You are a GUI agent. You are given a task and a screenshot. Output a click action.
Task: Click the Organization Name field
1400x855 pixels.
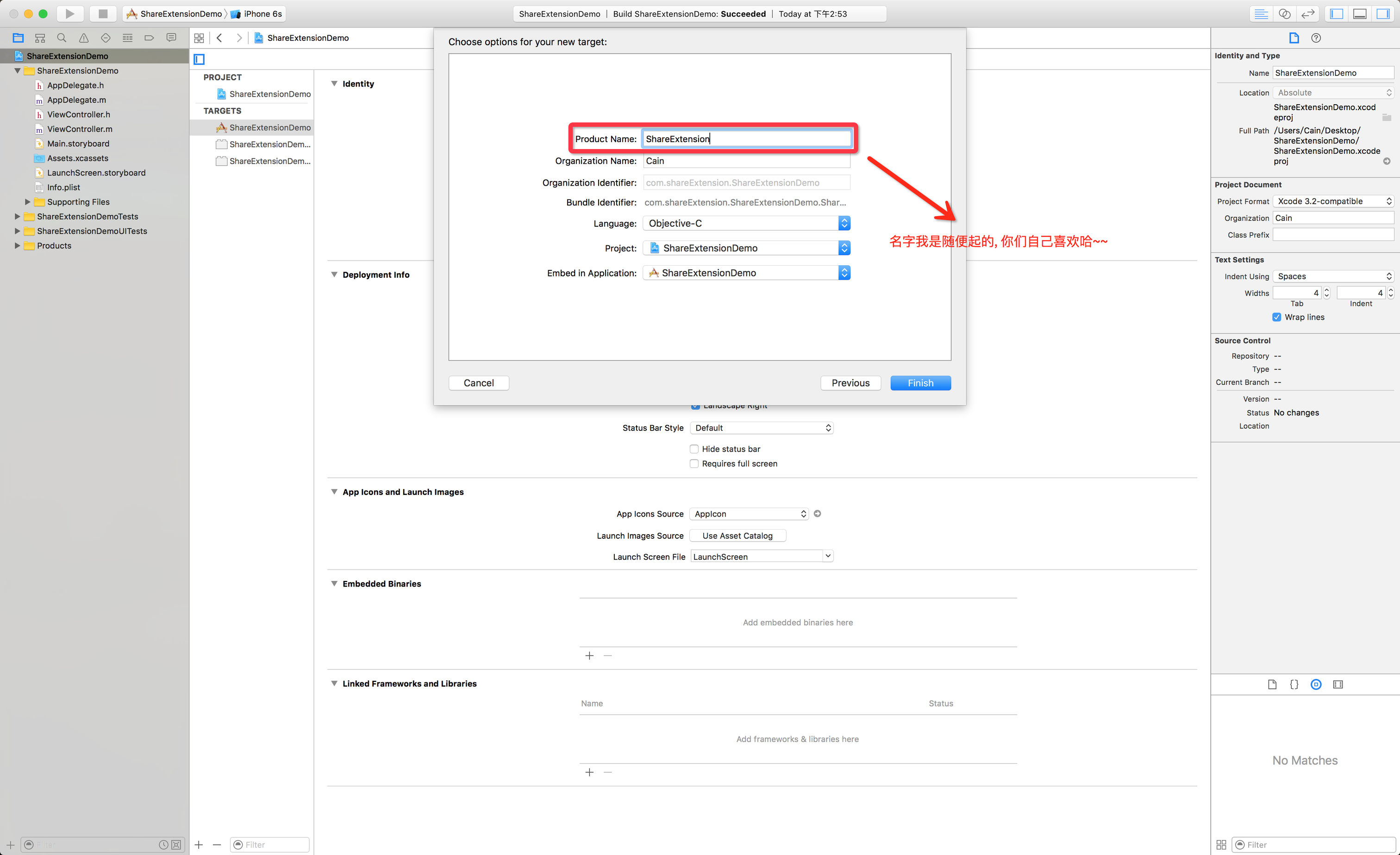tap(746, 161)
